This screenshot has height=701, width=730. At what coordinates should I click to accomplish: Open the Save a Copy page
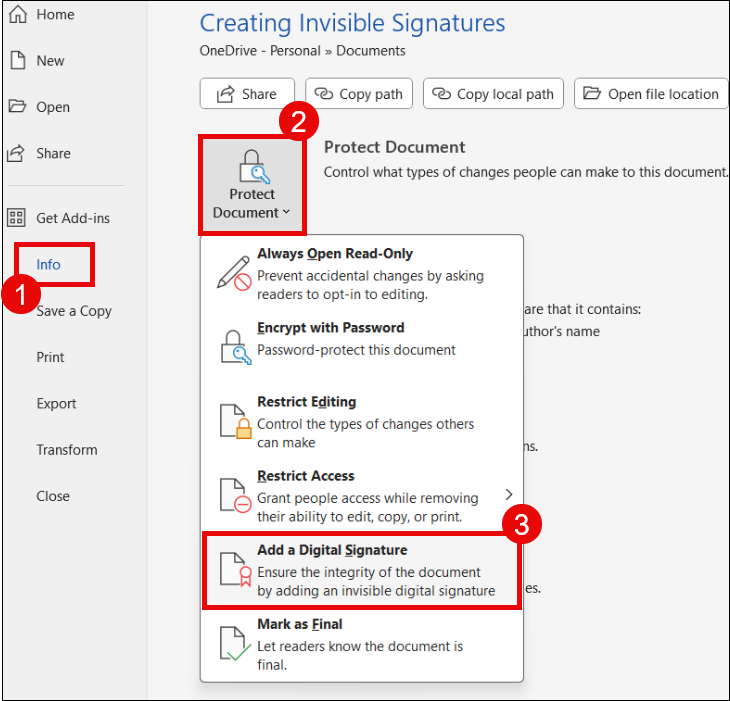(x=74, y=311)
